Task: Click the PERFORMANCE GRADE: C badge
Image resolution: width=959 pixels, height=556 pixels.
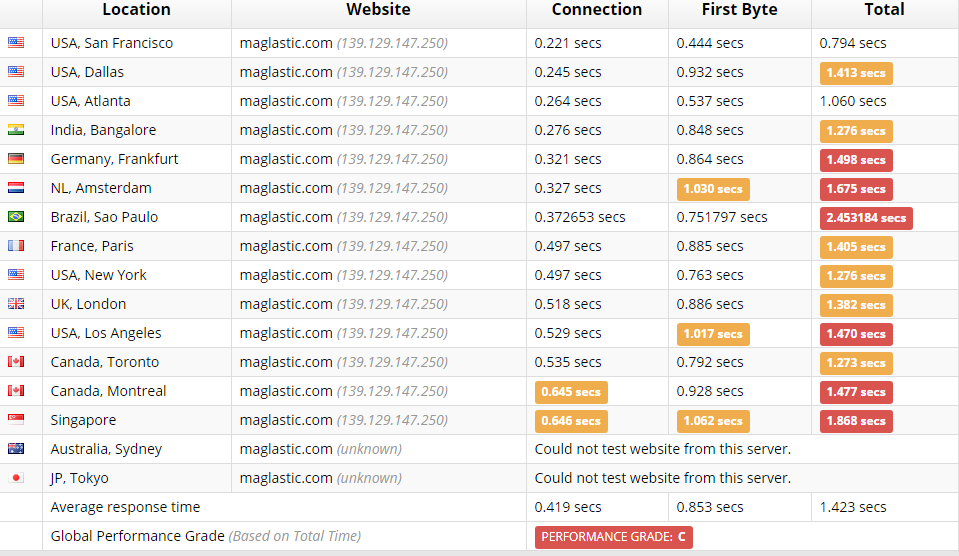Action: [x=613, y=537]
